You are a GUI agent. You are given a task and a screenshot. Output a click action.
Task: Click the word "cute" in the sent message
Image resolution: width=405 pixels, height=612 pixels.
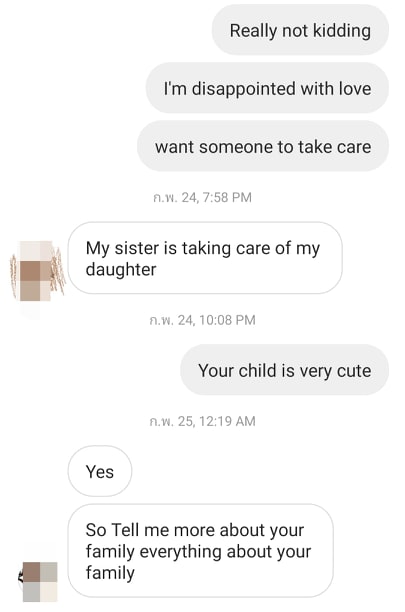(x=354, y=371)
